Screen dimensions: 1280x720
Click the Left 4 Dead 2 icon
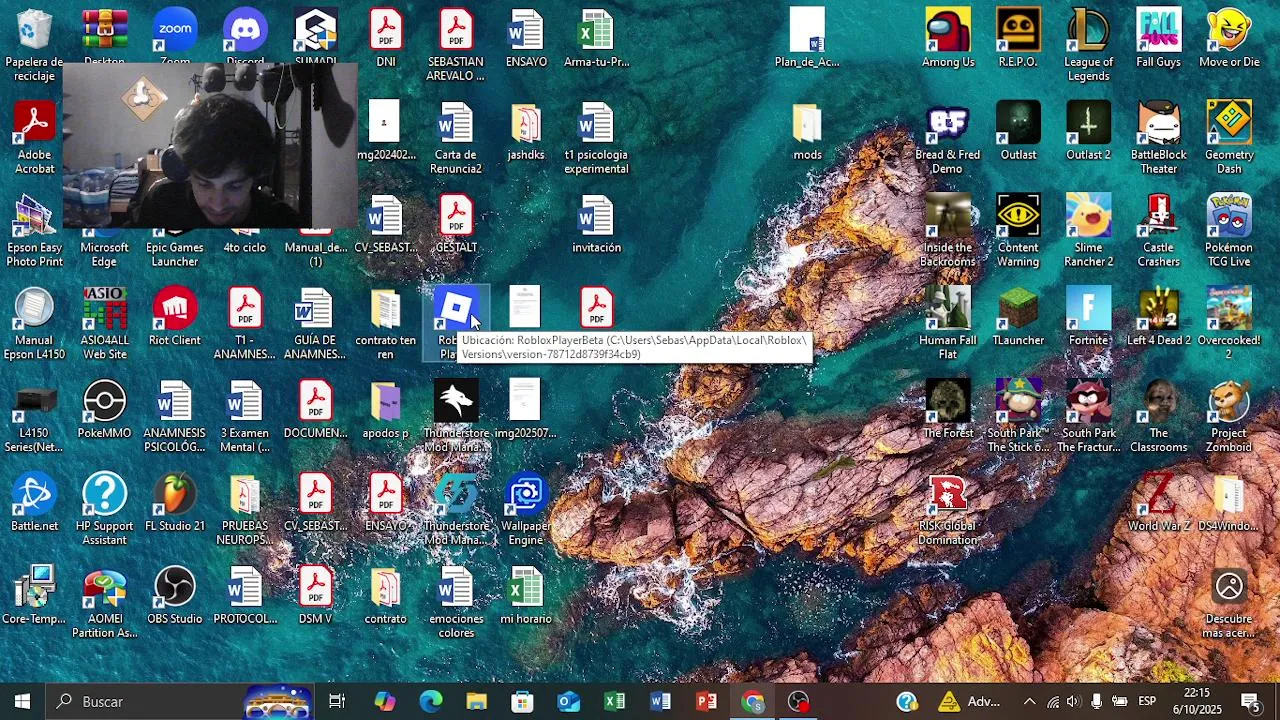click(1158, 317)
